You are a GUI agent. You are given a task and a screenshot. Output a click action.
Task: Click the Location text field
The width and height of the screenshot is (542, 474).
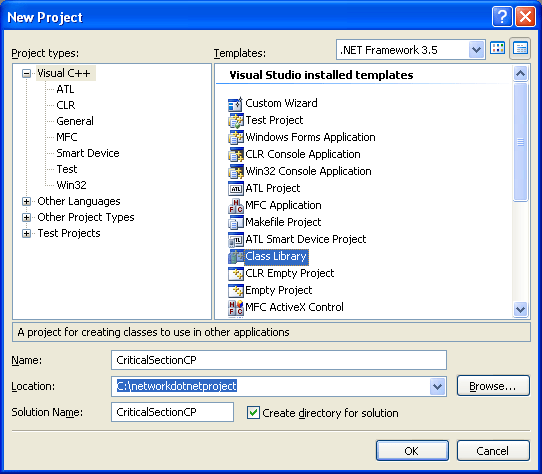(x=271, y=386)
